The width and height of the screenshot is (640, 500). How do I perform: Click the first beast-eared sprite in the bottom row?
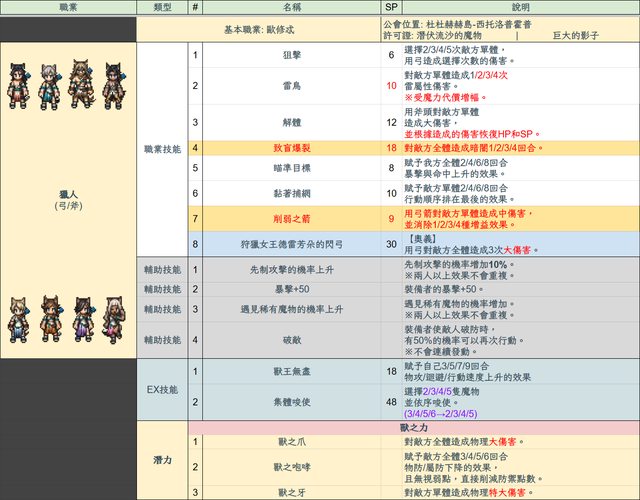pos(16,318)
